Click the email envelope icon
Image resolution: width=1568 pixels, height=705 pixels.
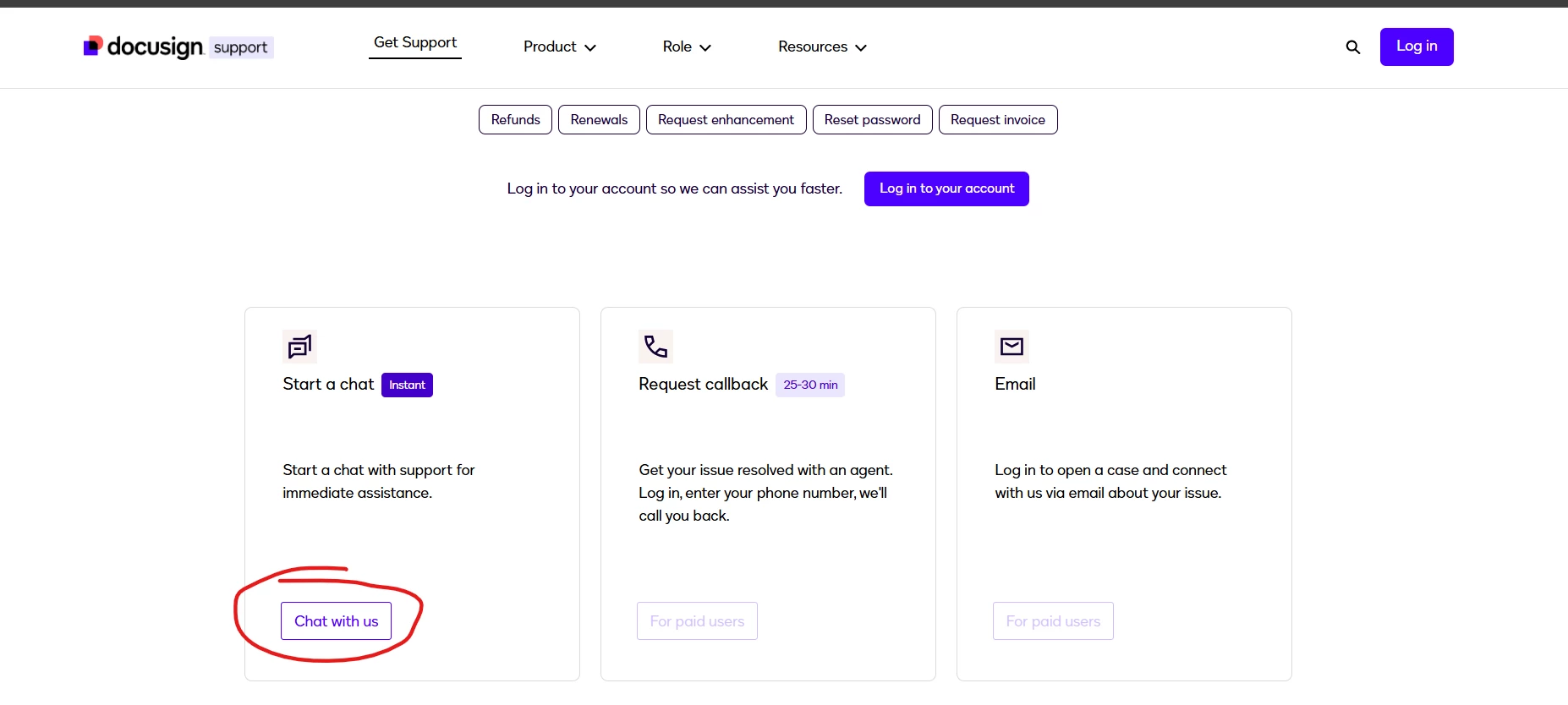pyautogui.click(x=1012, y=347)
